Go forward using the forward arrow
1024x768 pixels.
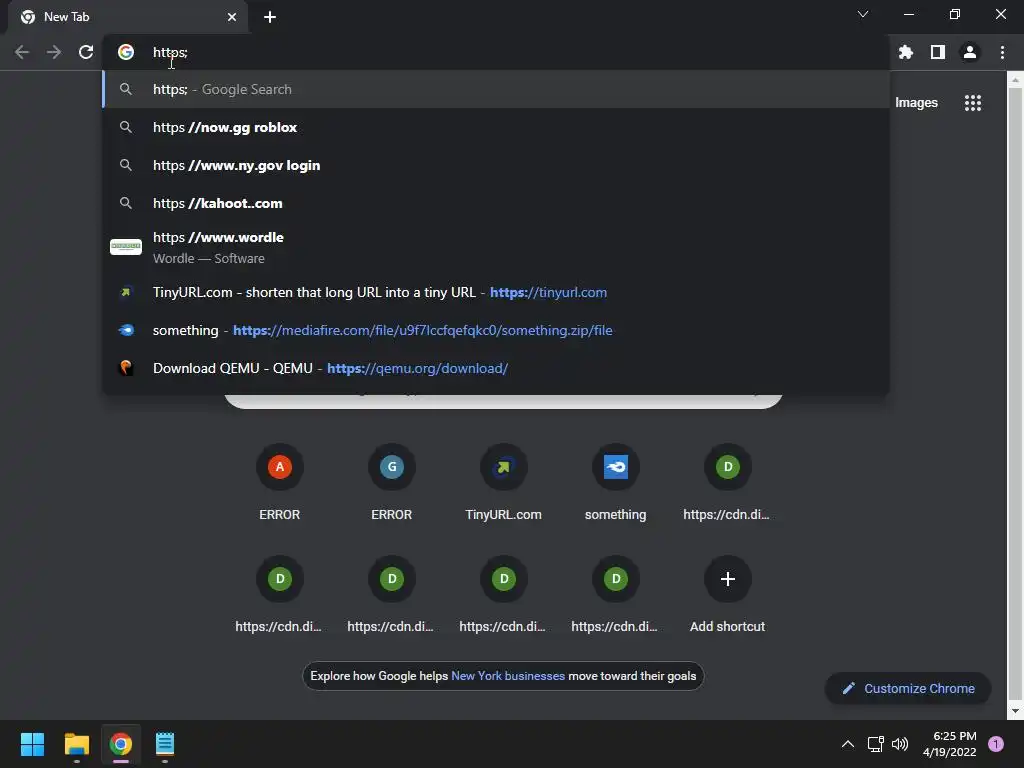click(54, 52)
